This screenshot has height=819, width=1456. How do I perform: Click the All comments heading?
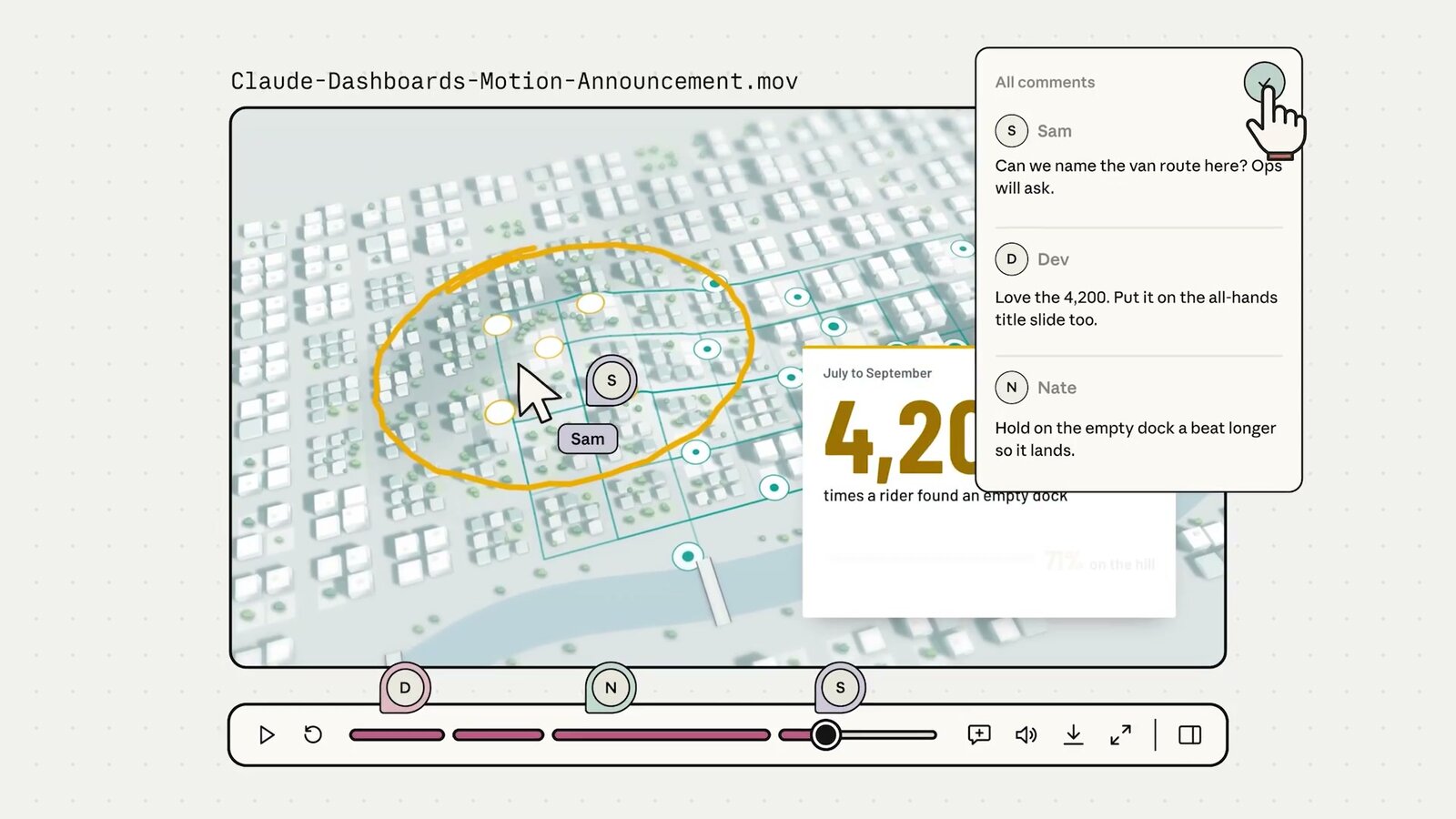[x=1045, y=82]
